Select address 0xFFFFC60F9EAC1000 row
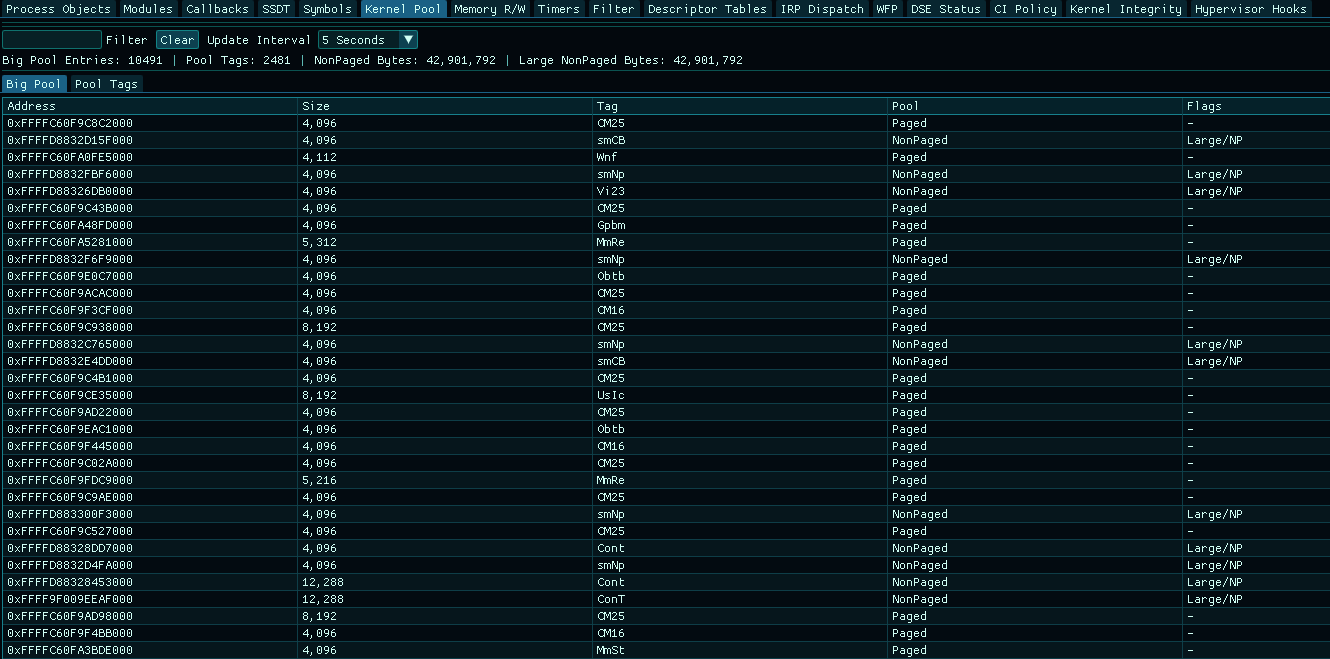The width and height of the screenshot is (1330, 659). pos(666,429)
